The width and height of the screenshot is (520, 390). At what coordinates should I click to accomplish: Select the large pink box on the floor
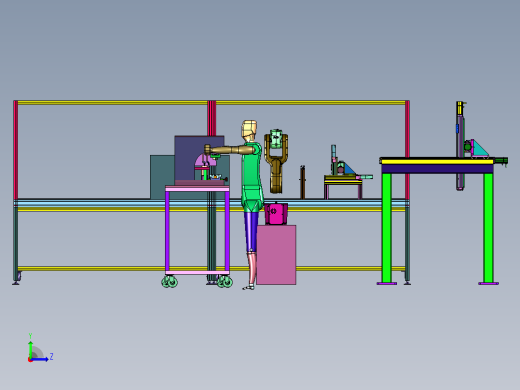coord(276,255)
